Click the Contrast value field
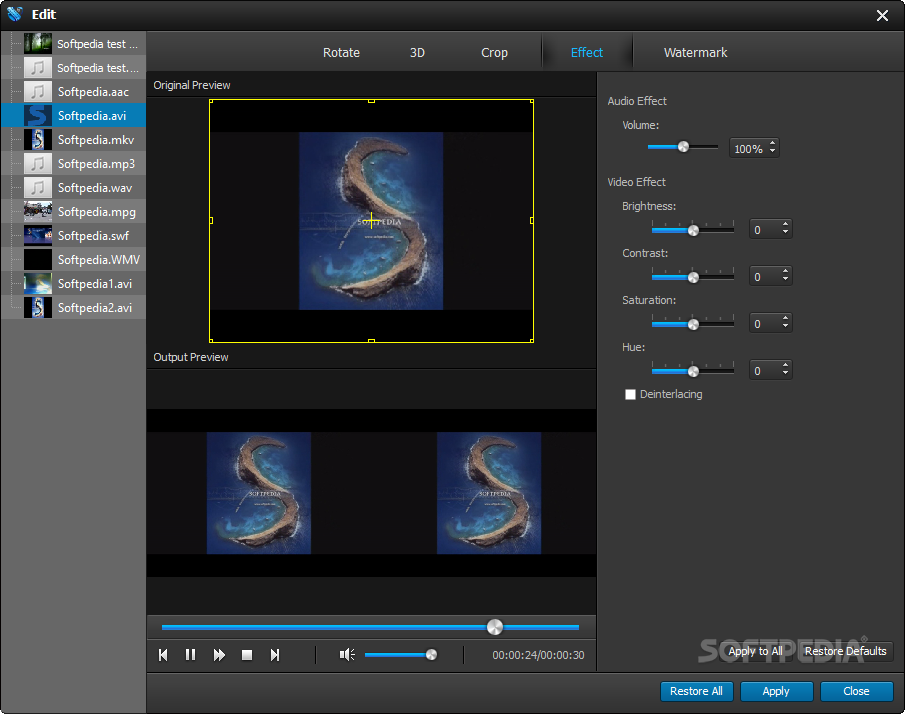Viewport: 905px width, 714px height. click(765, 276)
